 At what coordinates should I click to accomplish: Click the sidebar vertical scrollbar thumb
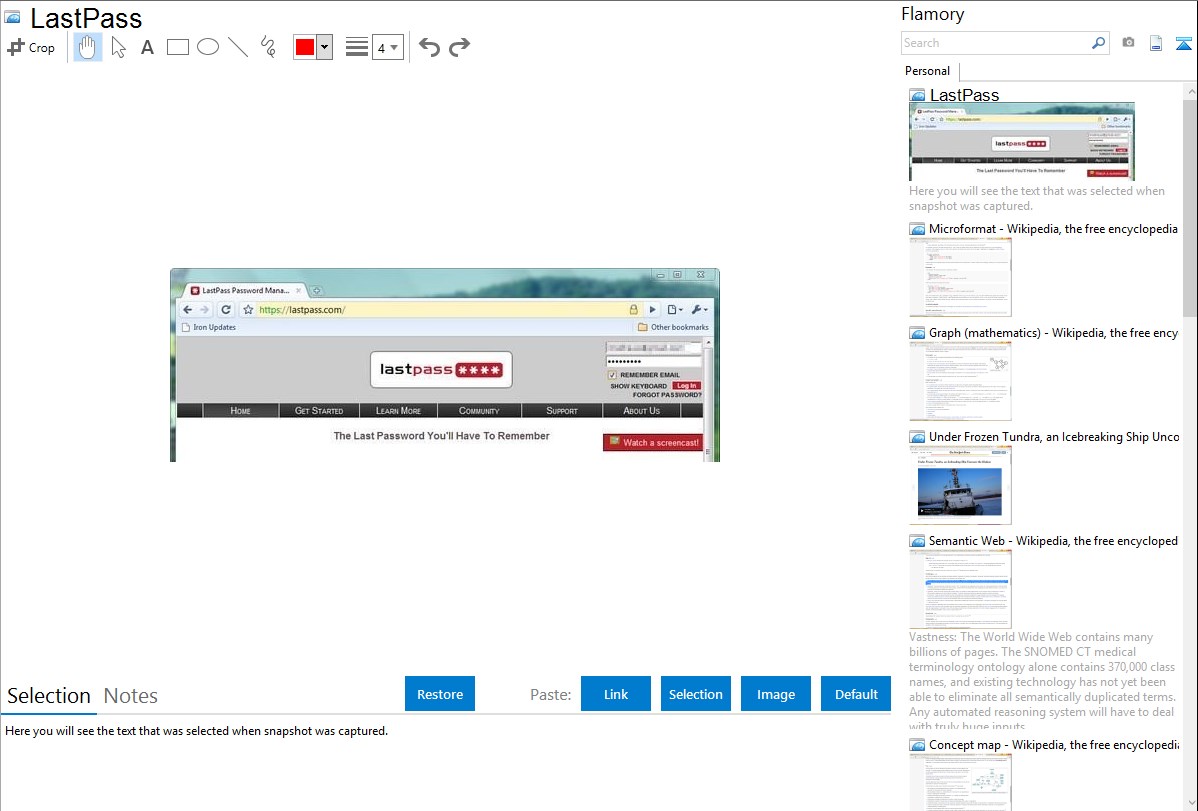[1190, 207]
